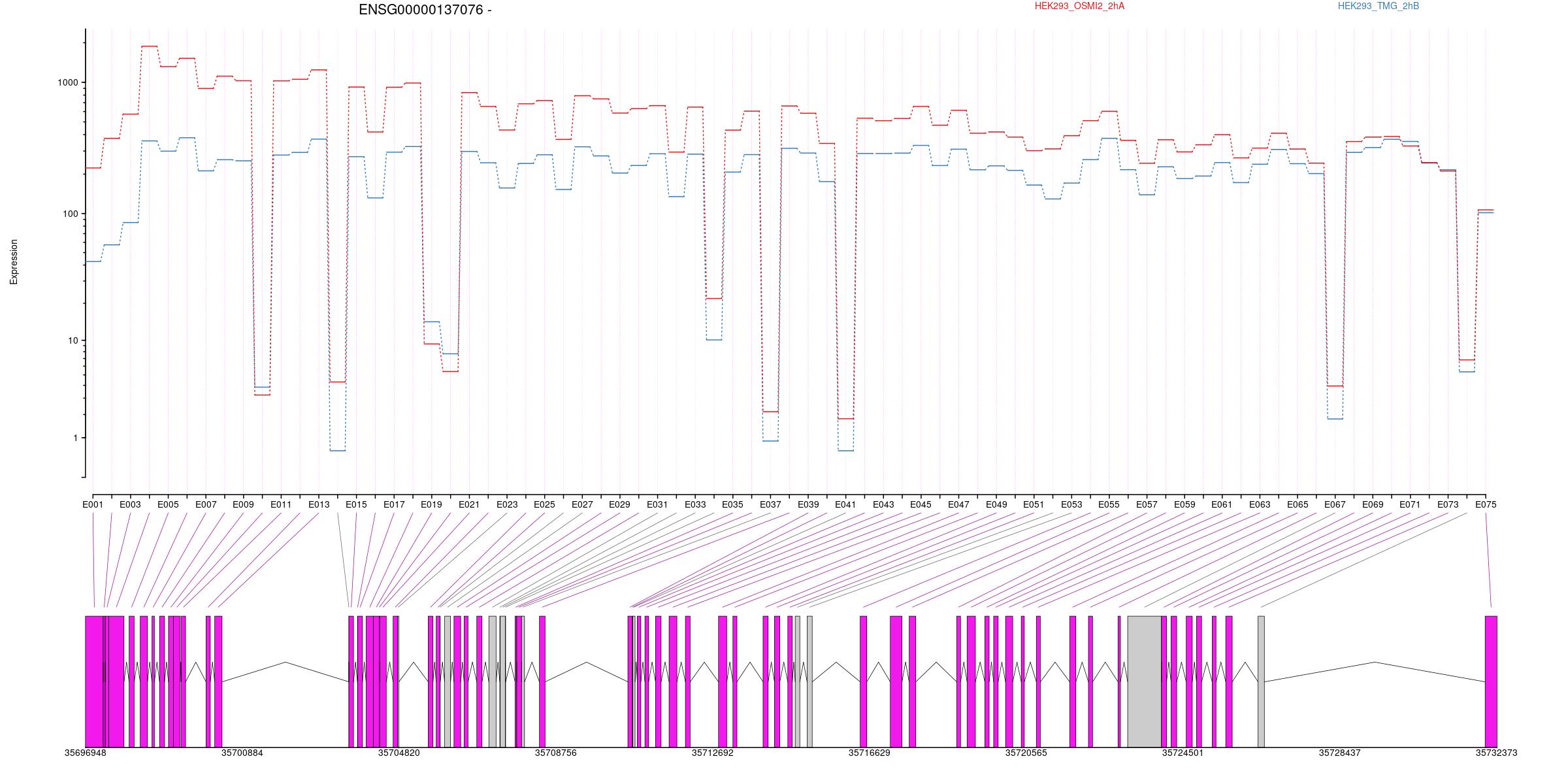Click exon label E053
1568x784 pixels.
[x=1071, y=504]
